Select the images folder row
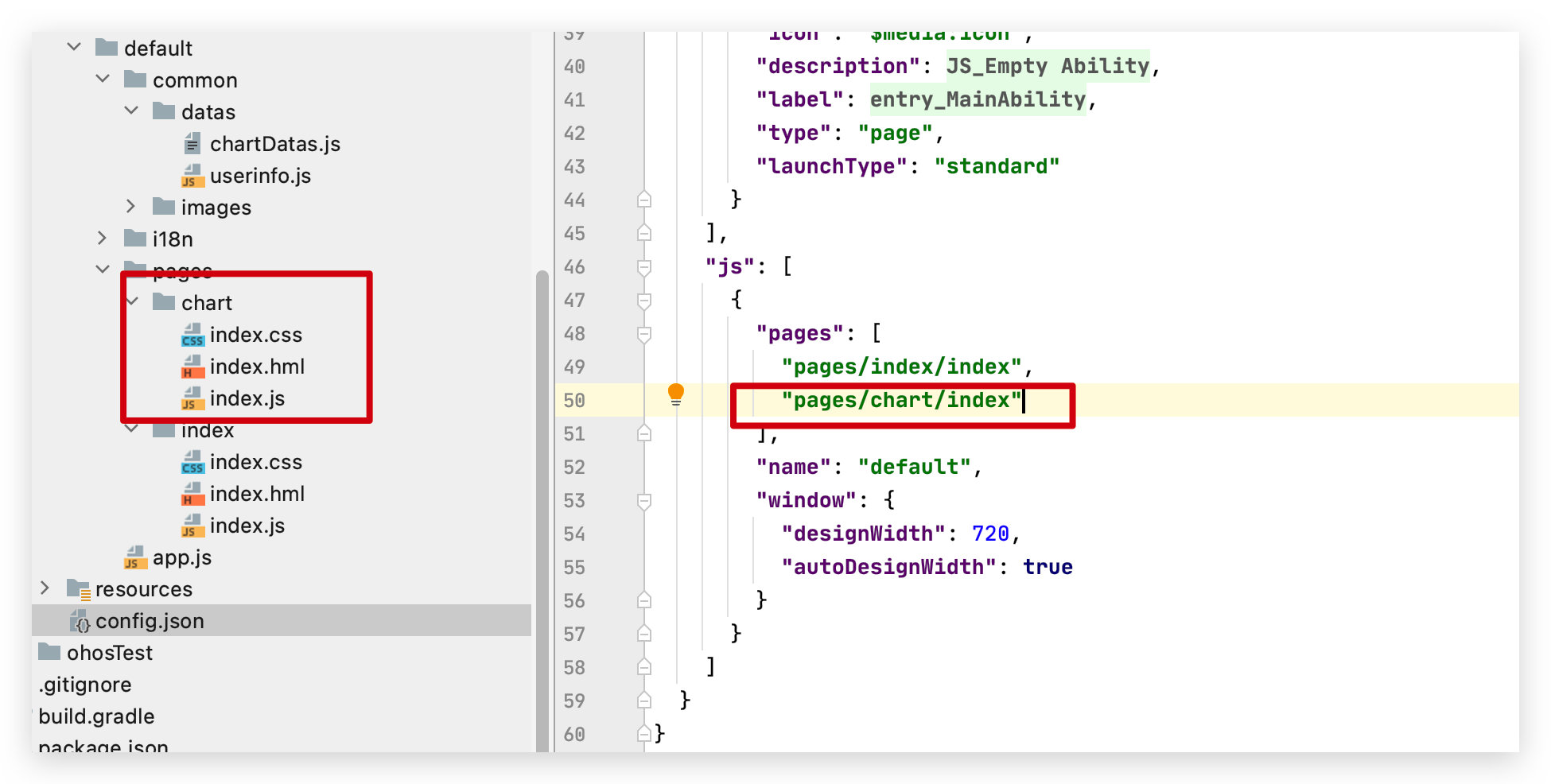 [282, 207]
